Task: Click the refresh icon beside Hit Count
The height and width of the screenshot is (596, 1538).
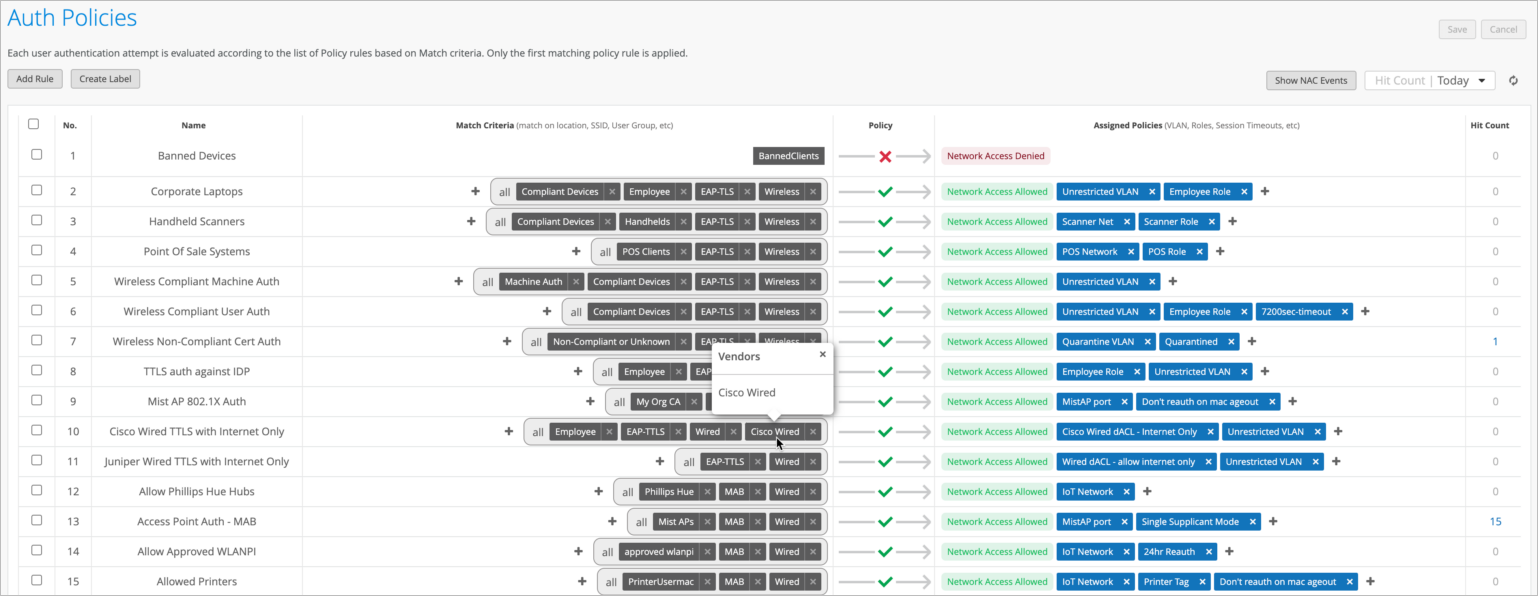Action: (1513, 81)
